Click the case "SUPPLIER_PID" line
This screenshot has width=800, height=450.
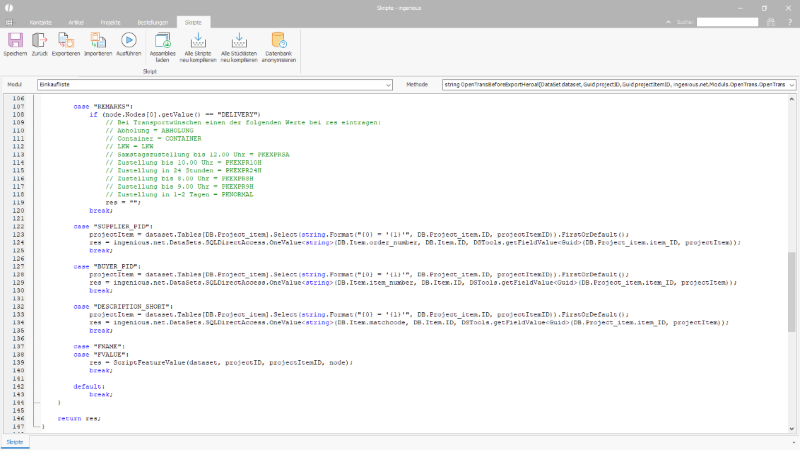tap(113, 227)
